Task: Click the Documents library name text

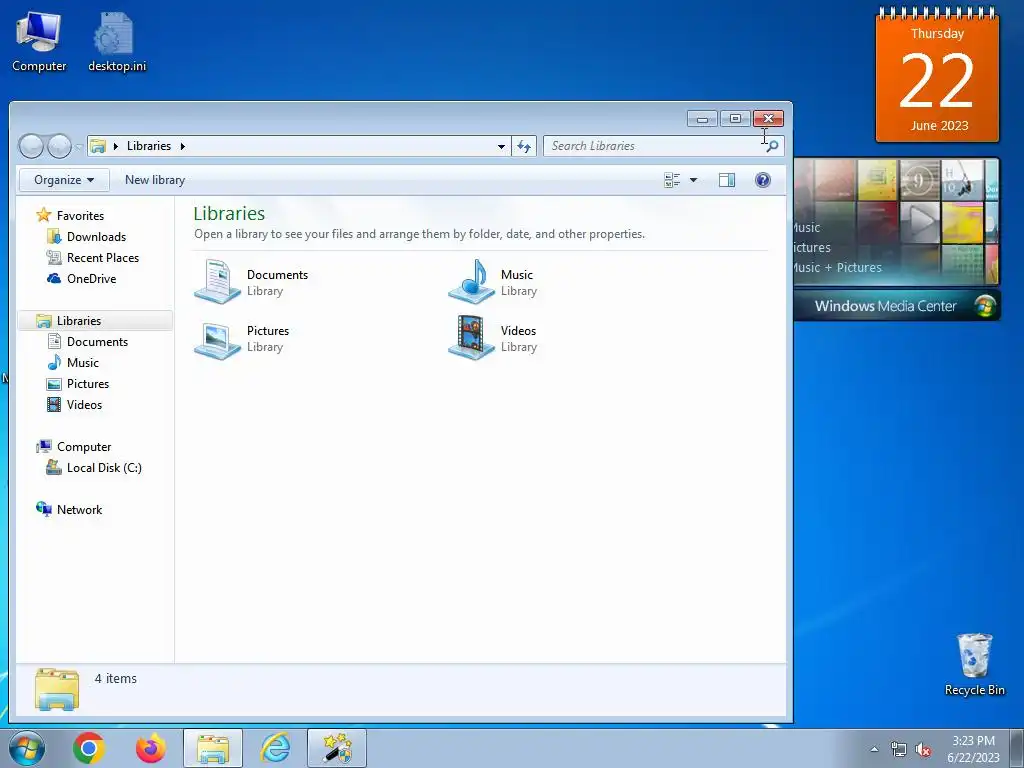Action: (277, 275)
